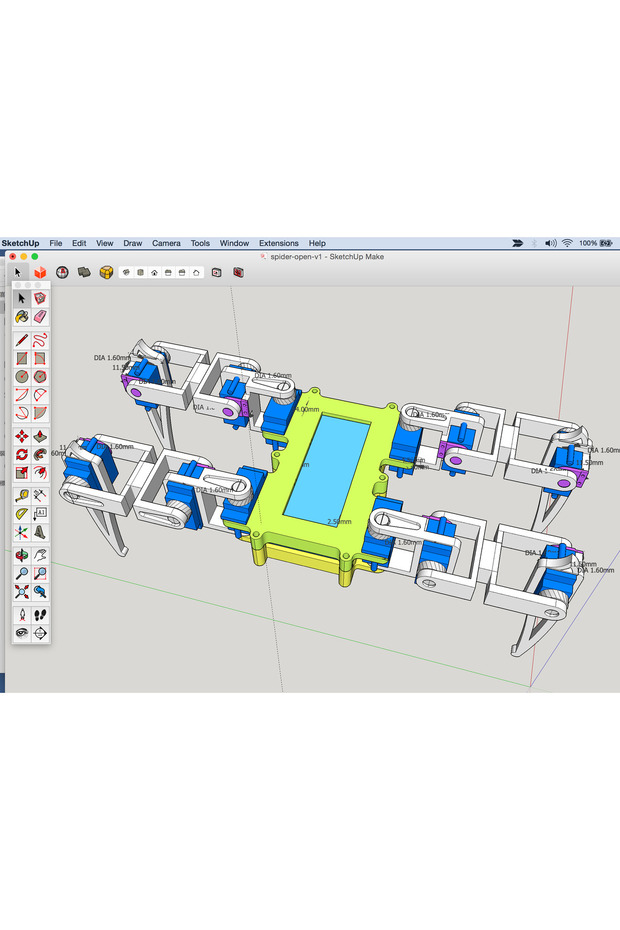Switch to Top view

point(140,272)
